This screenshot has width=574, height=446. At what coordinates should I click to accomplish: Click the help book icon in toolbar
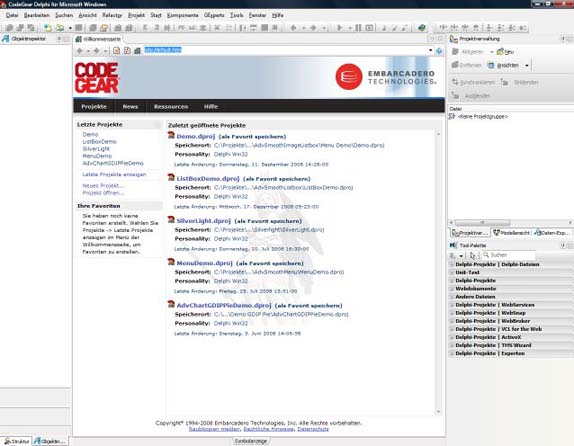point(422,27)
